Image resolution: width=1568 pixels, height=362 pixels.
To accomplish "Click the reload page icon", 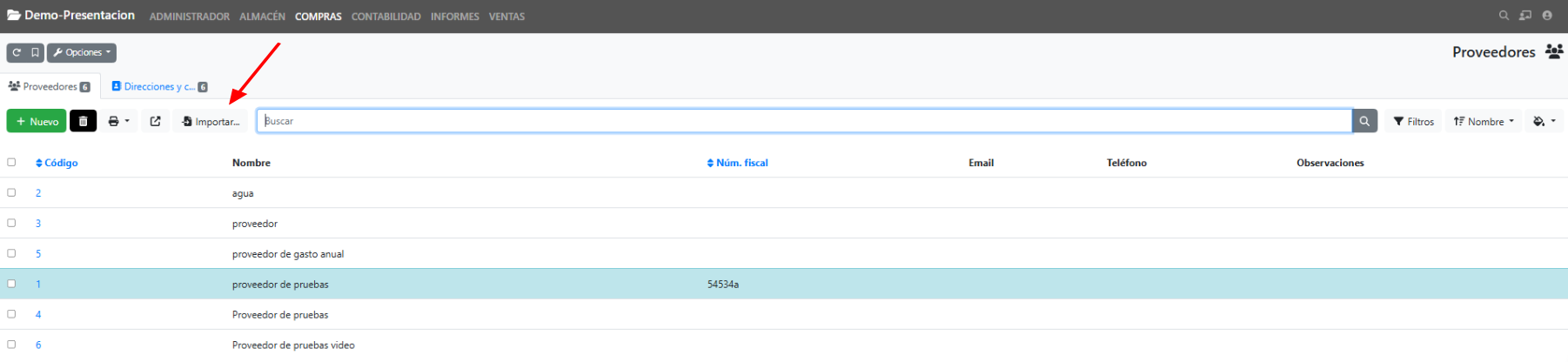I will point(17,53).
